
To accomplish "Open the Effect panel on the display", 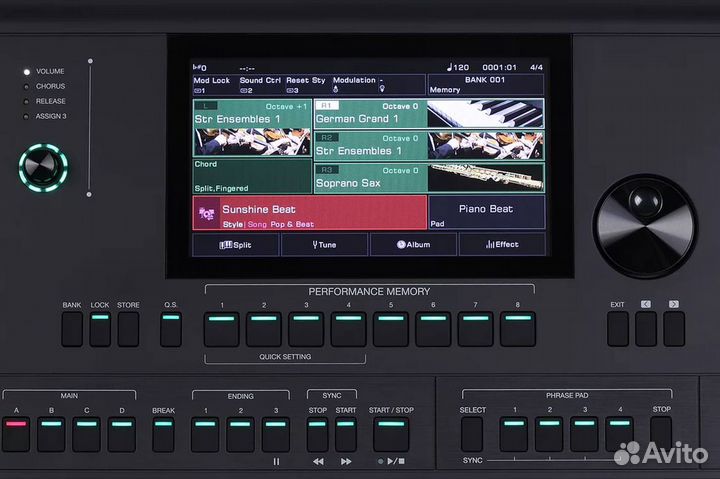I will coord(501,244).
